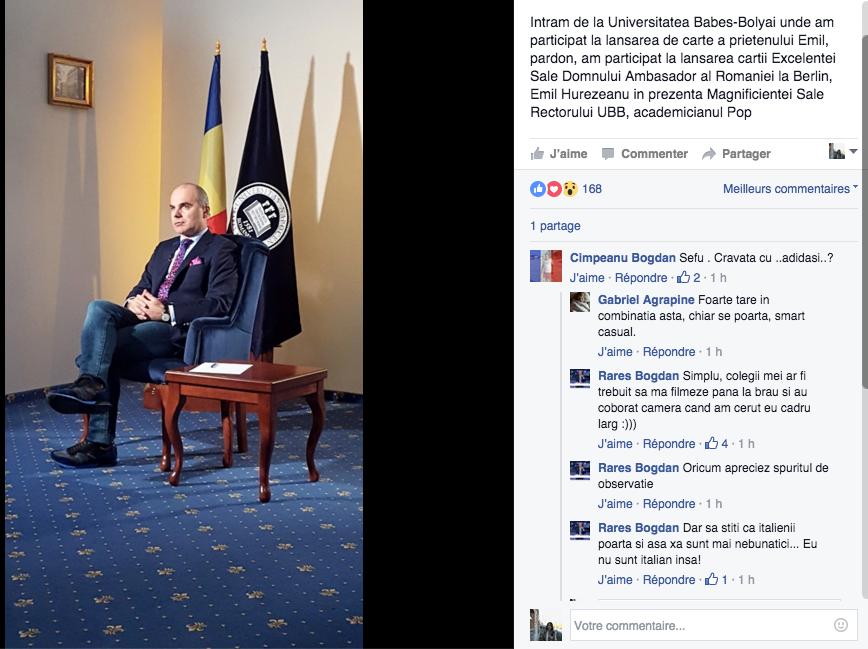Click the blue like reaction icon next to 168
Viewport: 868px width, 649px height.
(538, 189)
